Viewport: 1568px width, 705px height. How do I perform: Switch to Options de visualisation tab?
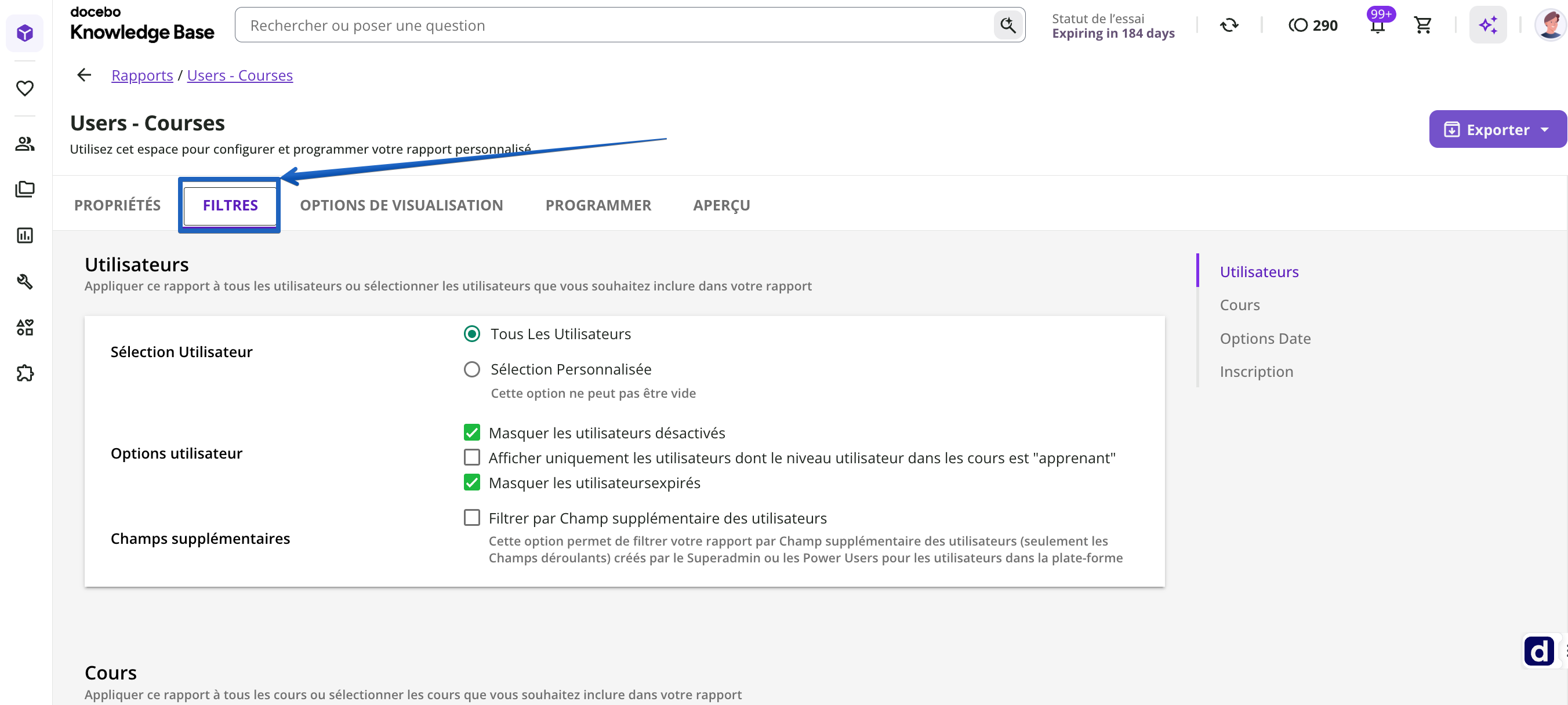pyautogui.click(x=401, y=205)
